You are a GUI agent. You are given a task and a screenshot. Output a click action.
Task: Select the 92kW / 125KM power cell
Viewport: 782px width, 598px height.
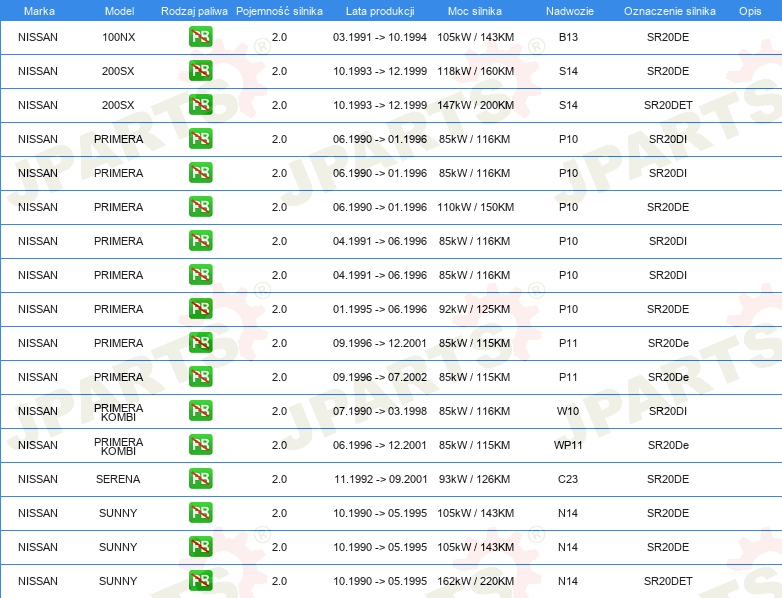(x=474, y=309)
